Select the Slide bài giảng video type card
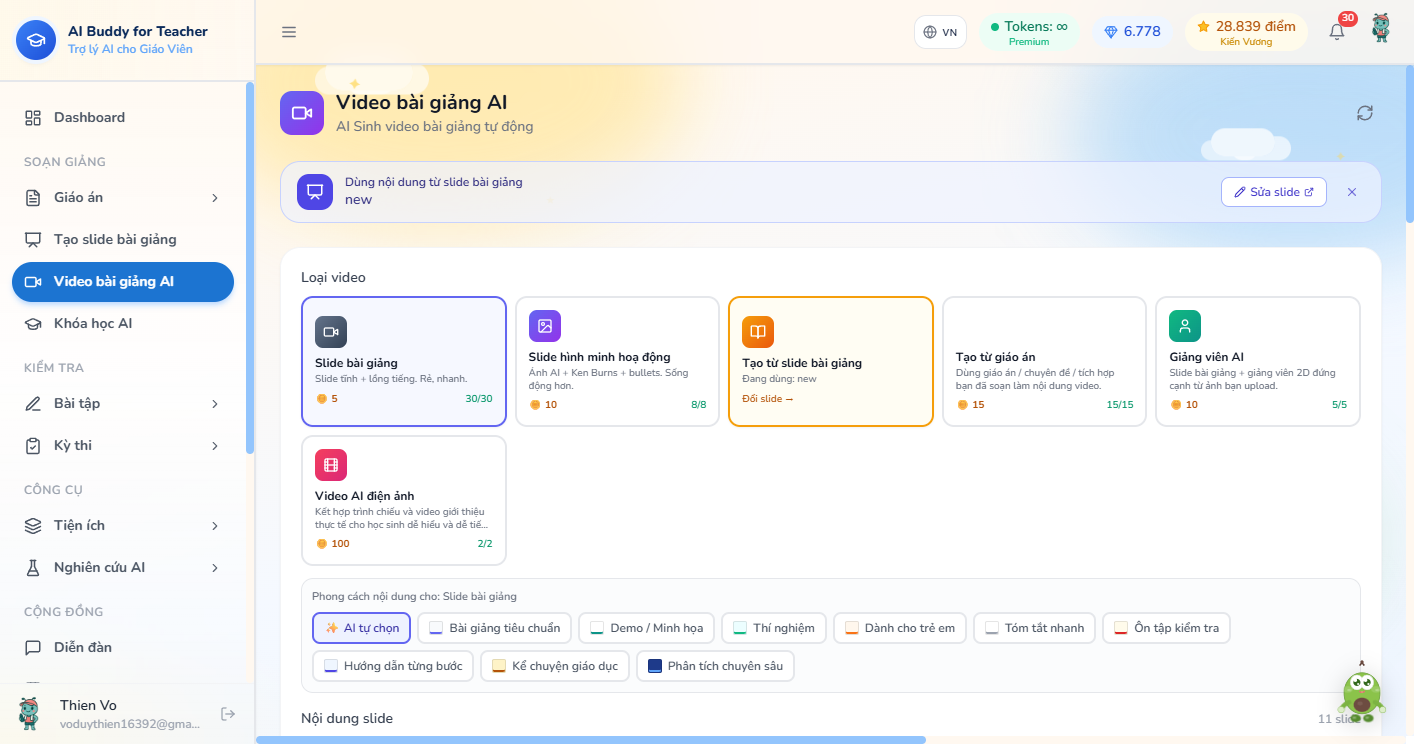 point(404,361)
